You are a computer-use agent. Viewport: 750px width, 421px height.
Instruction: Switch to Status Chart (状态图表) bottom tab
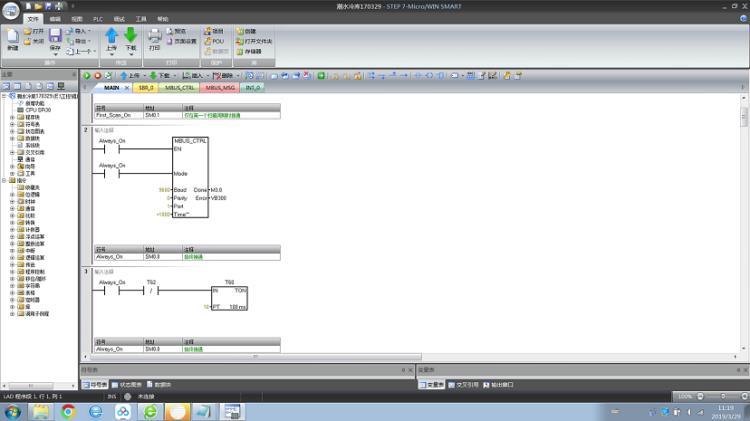click(x=127, y=385)
